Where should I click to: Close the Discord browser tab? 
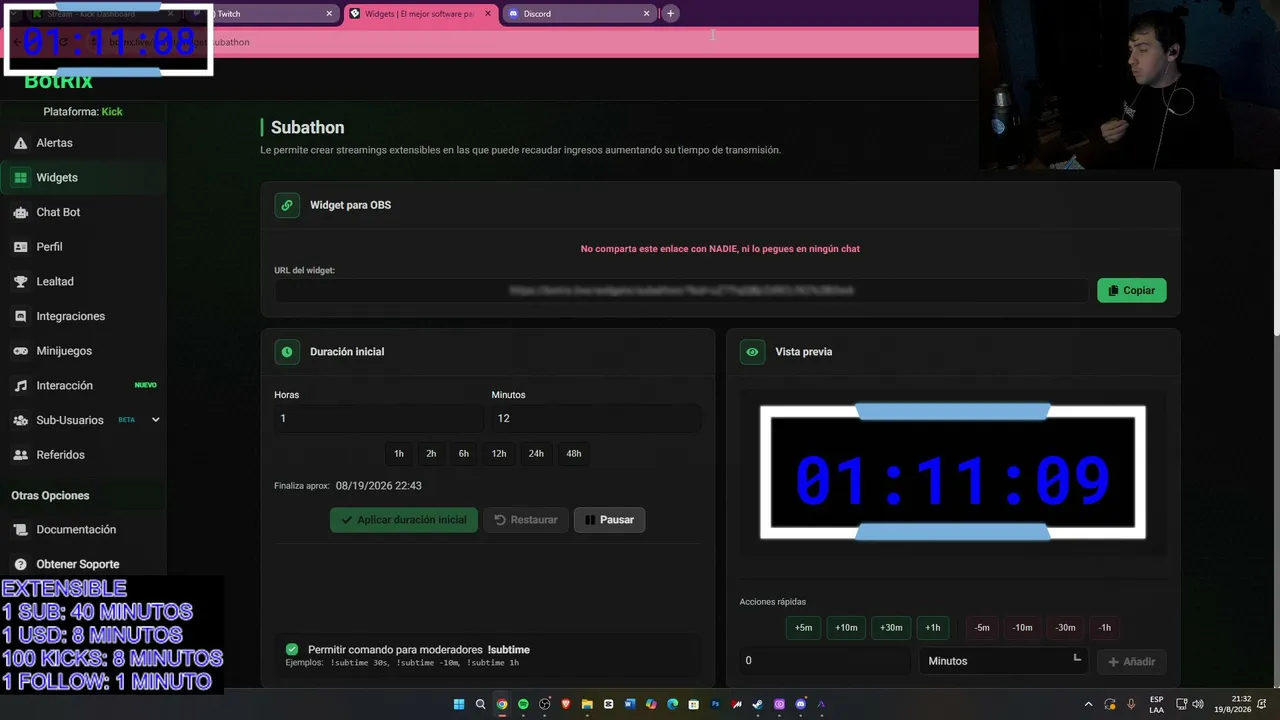click(646, 14)
